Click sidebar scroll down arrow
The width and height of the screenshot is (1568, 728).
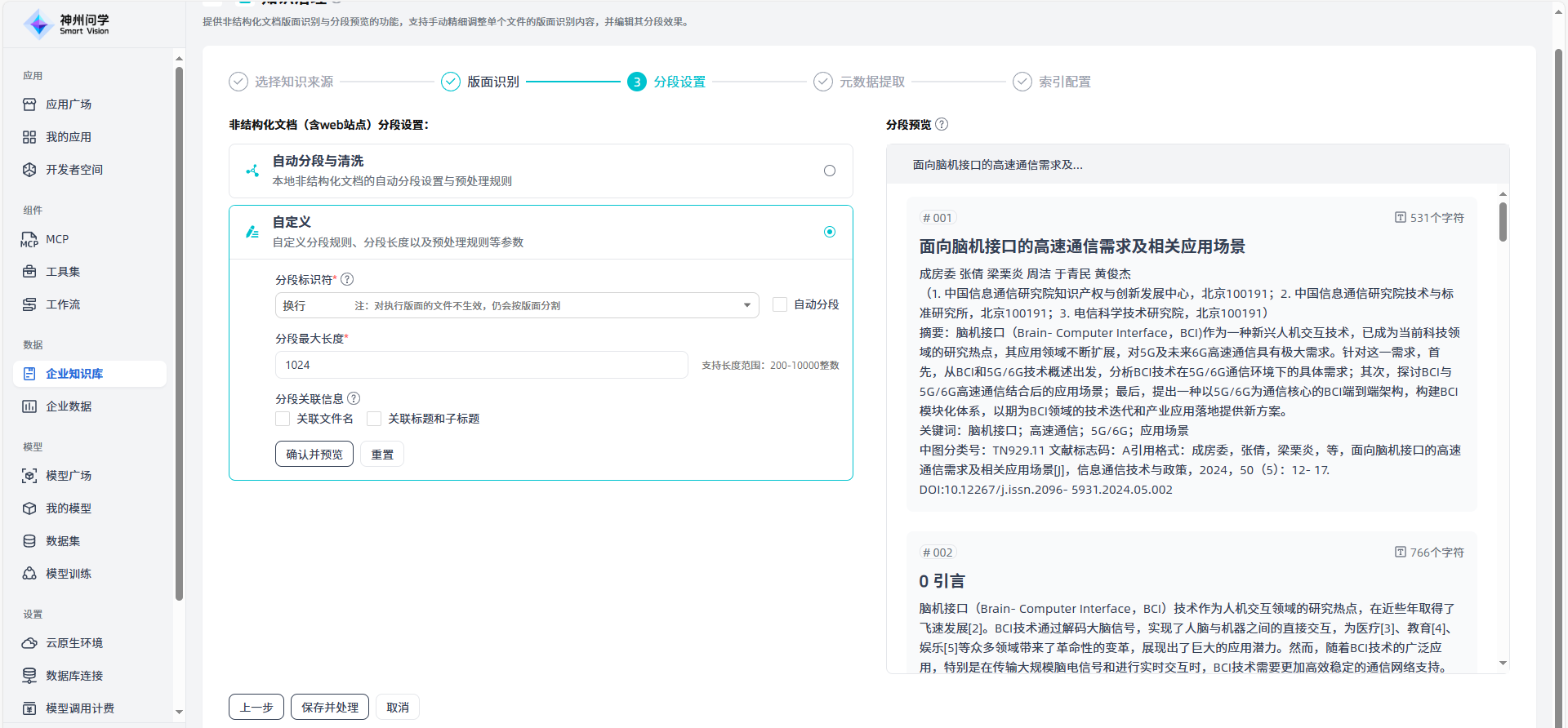coord(179,712)
